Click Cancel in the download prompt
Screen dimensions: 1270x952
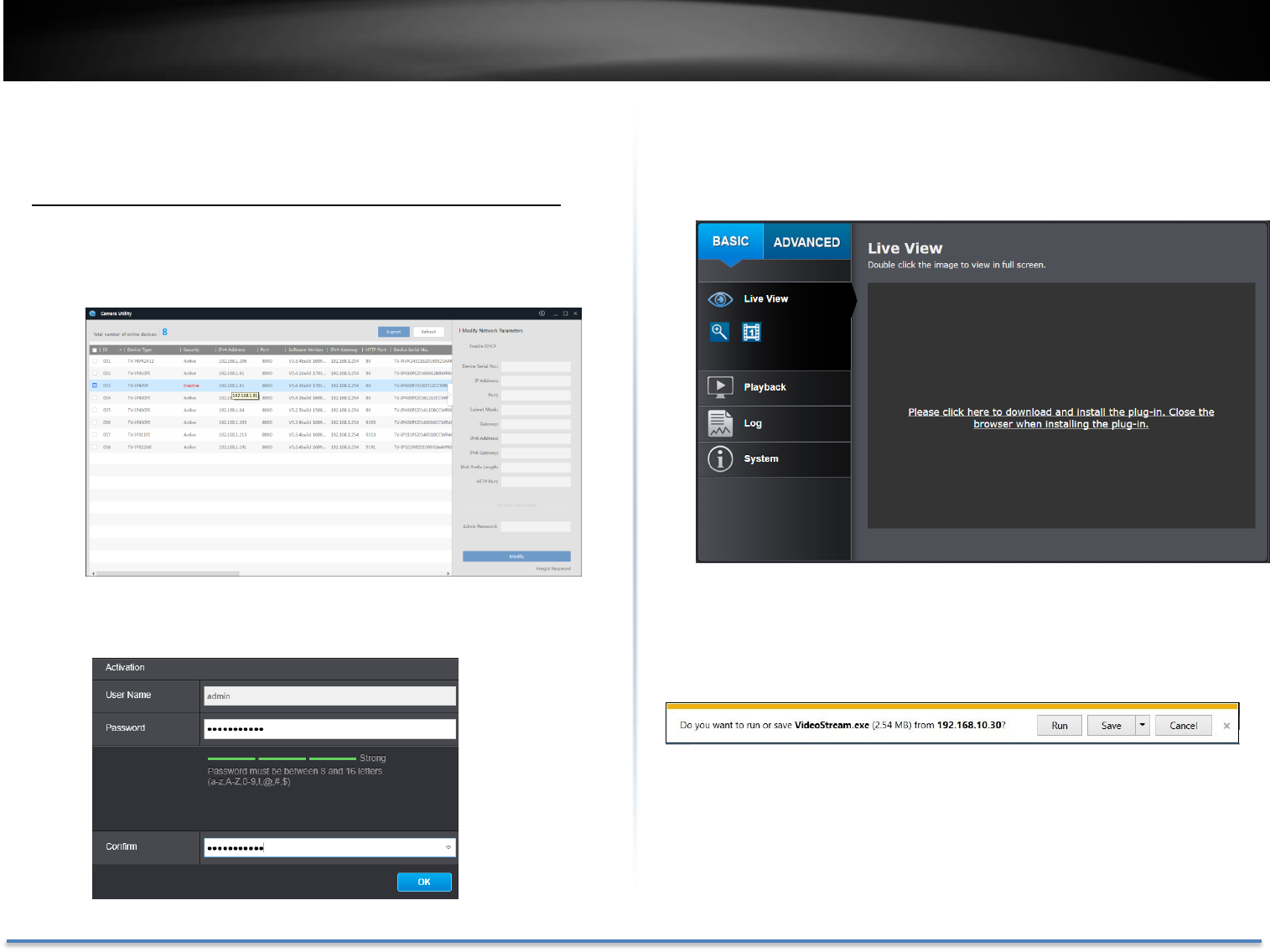(1184, 726)
